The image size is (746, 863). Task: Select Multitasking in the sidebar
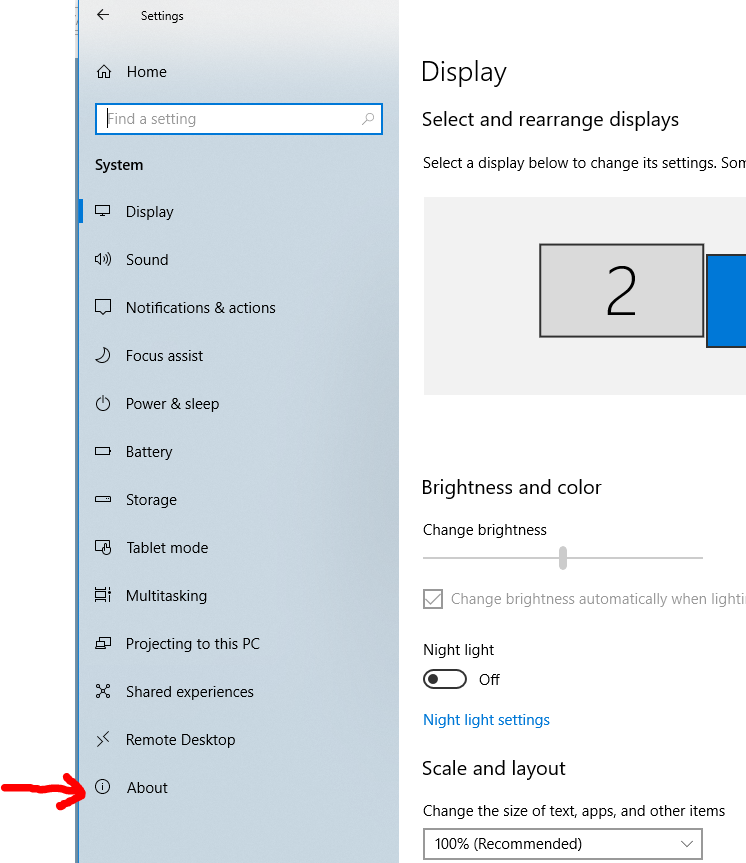pos(166,596)
